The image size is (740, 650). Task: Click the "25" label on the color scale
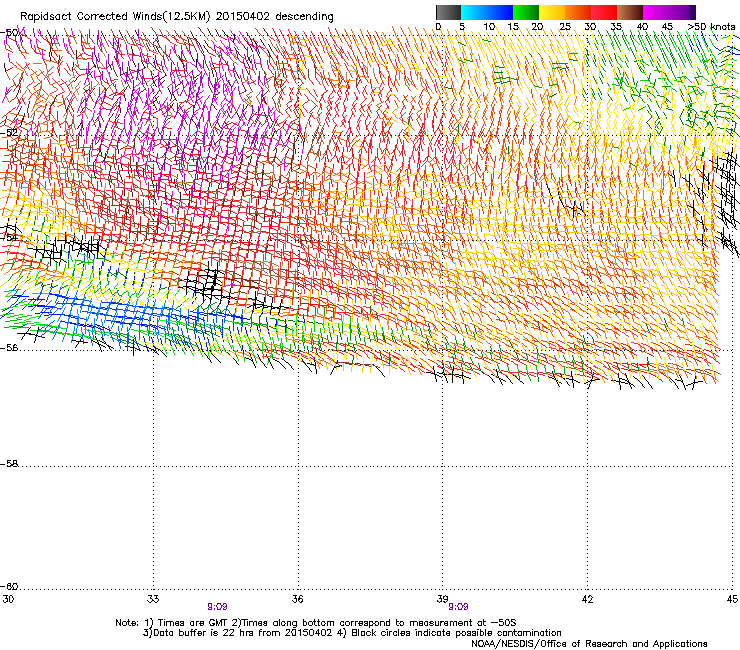click(565, 27)
